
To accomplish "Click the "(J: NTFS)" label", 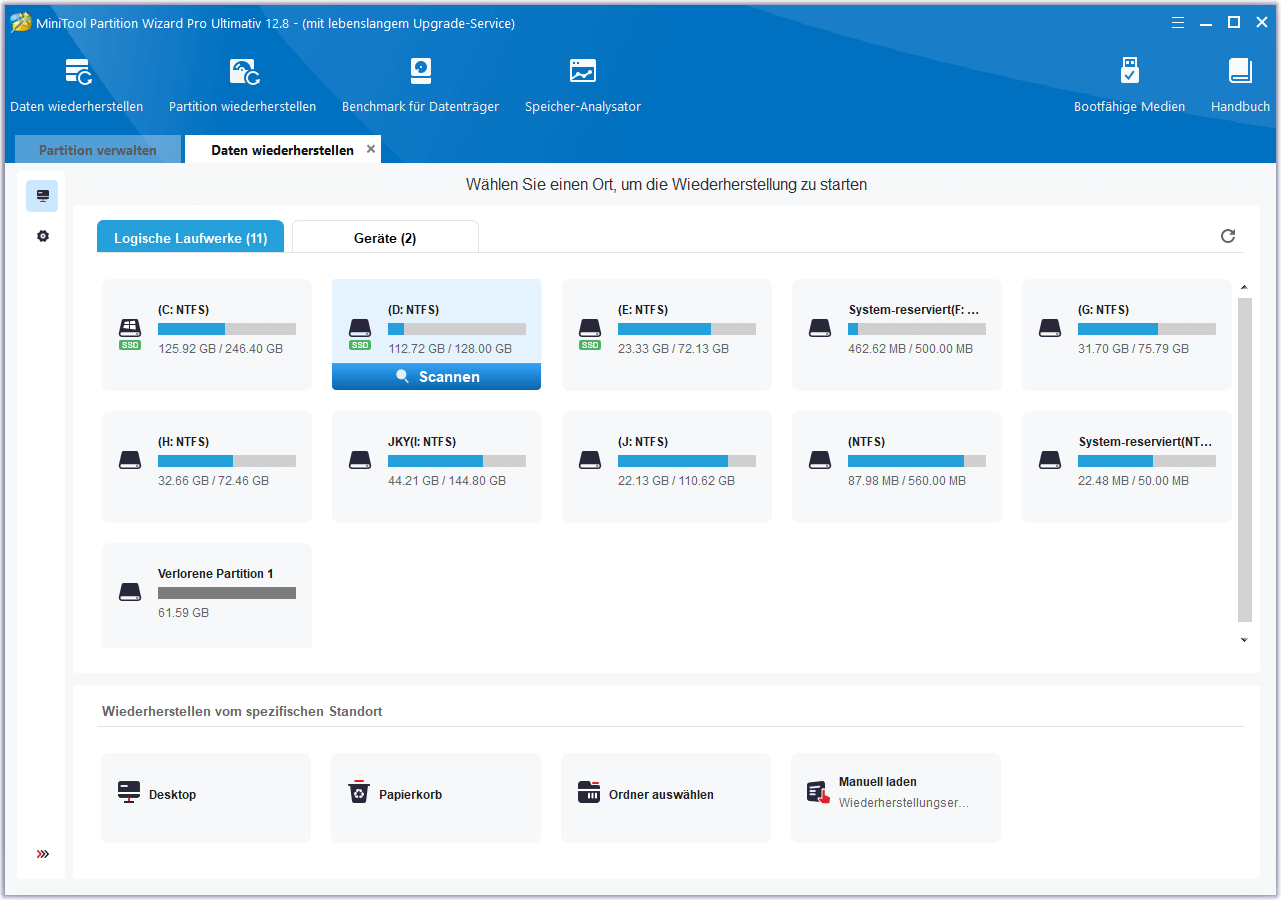I will [643, 442].
